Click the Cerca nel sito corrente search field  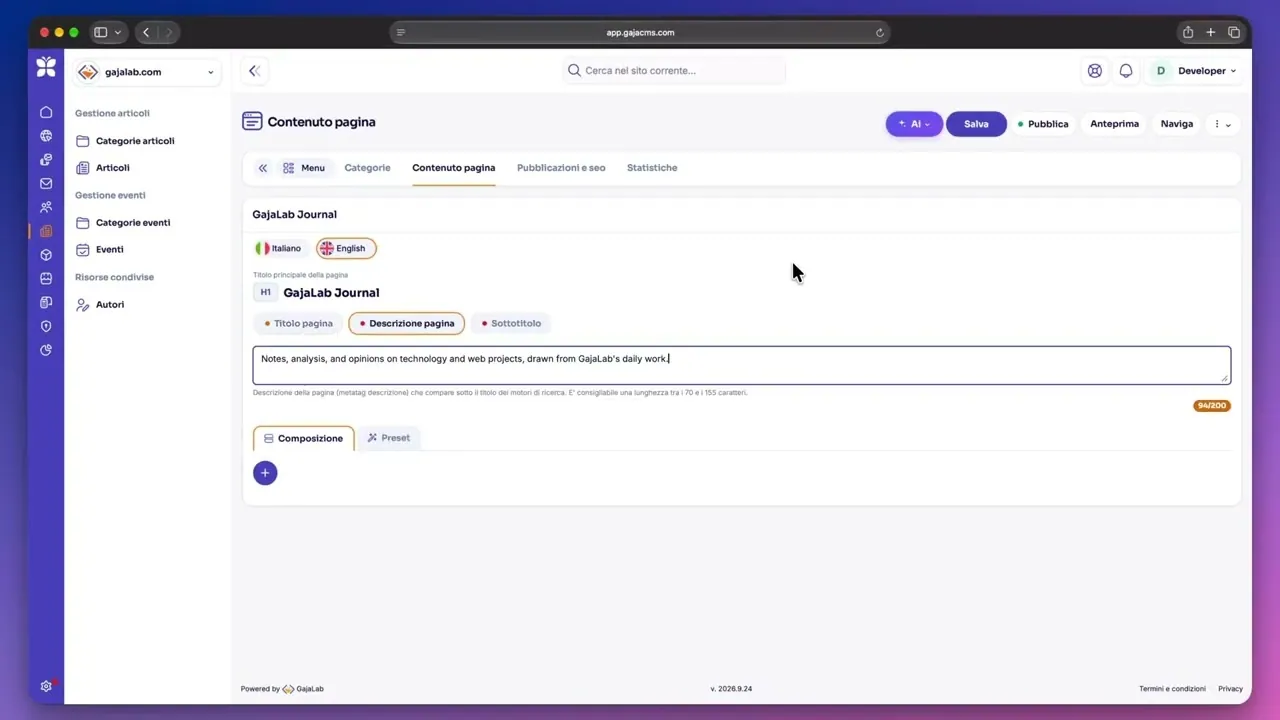[x=674, y=71]
